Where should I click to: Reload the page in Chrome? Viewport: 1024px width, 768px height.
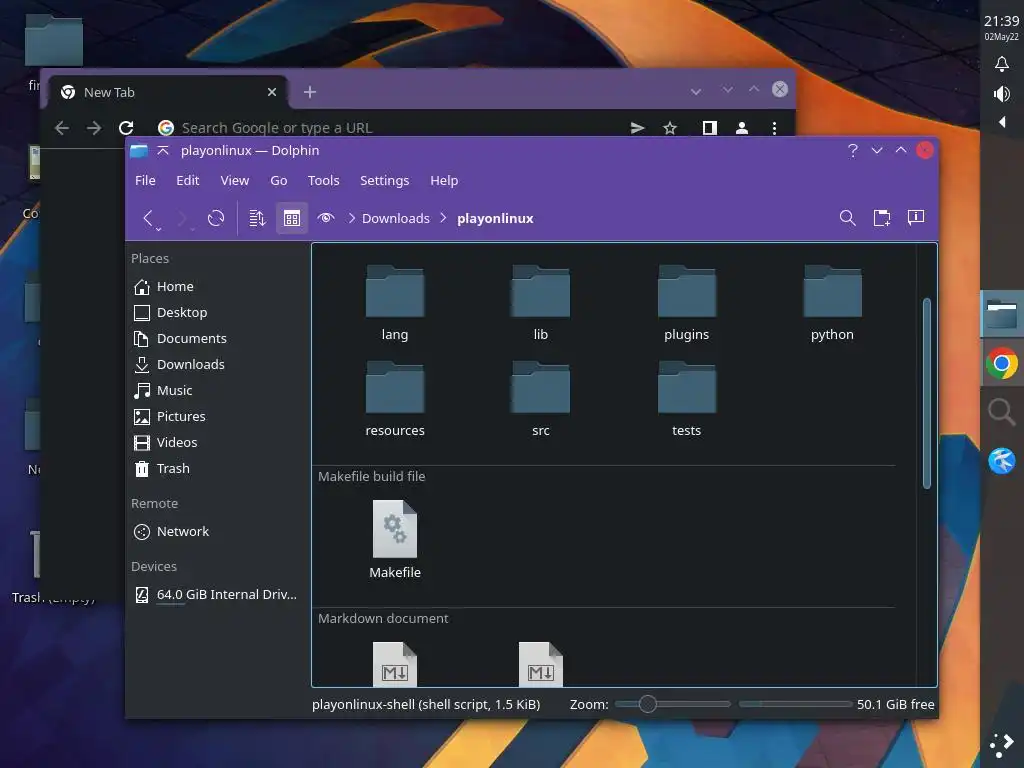[x=127, y=128]
